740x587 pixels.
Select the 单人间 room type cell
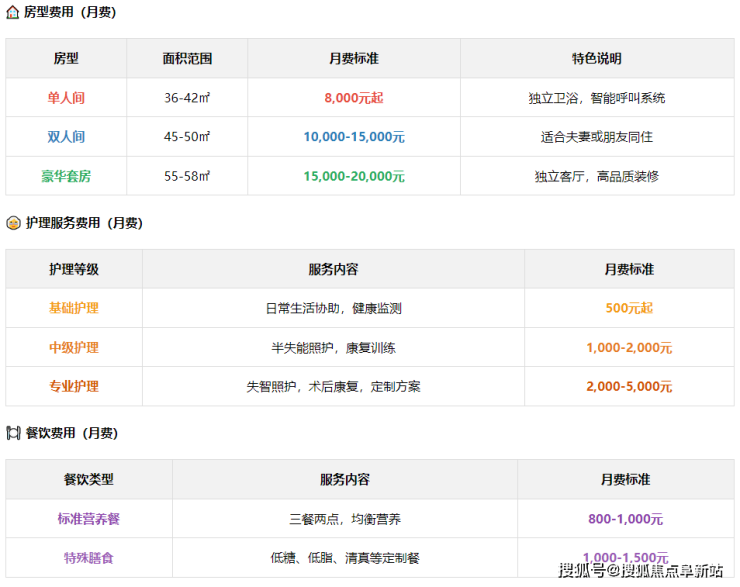pyautogui.click(x=66, y=98)
